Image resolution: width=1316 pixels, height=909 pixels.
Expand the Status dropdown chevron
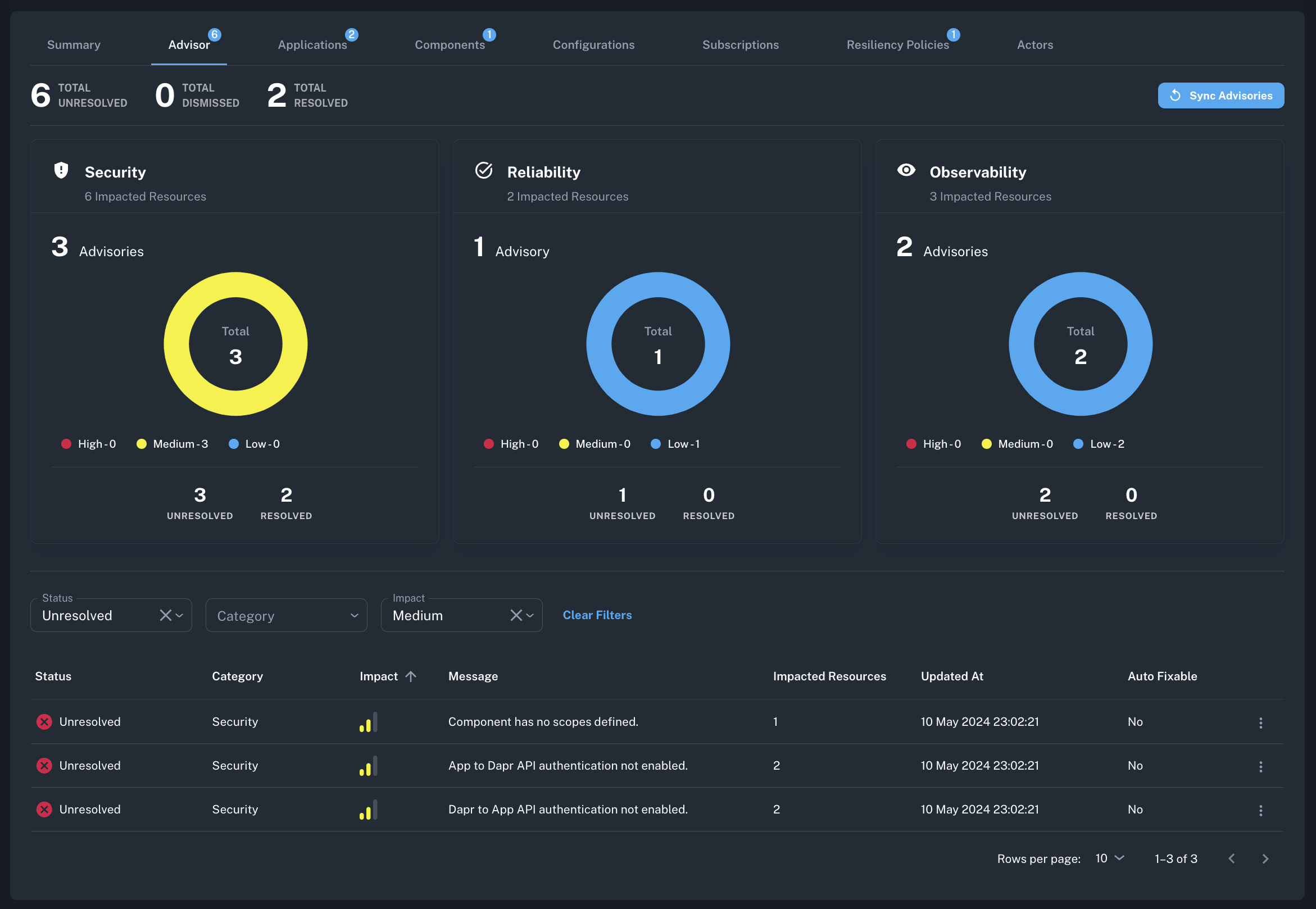click(179, 615)
